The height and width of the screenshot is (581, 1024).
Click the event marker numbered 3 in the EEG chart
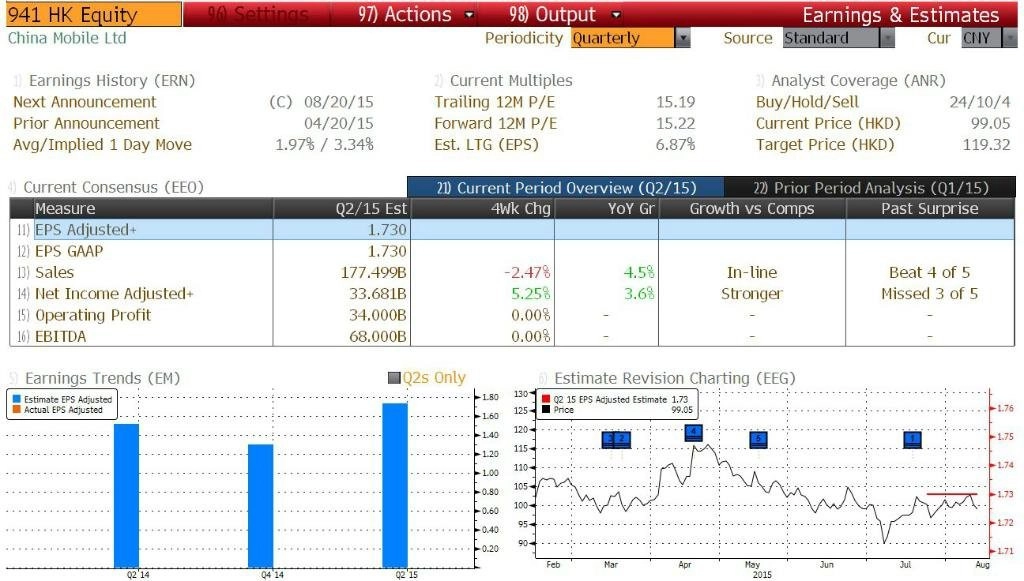click(609, 439)
